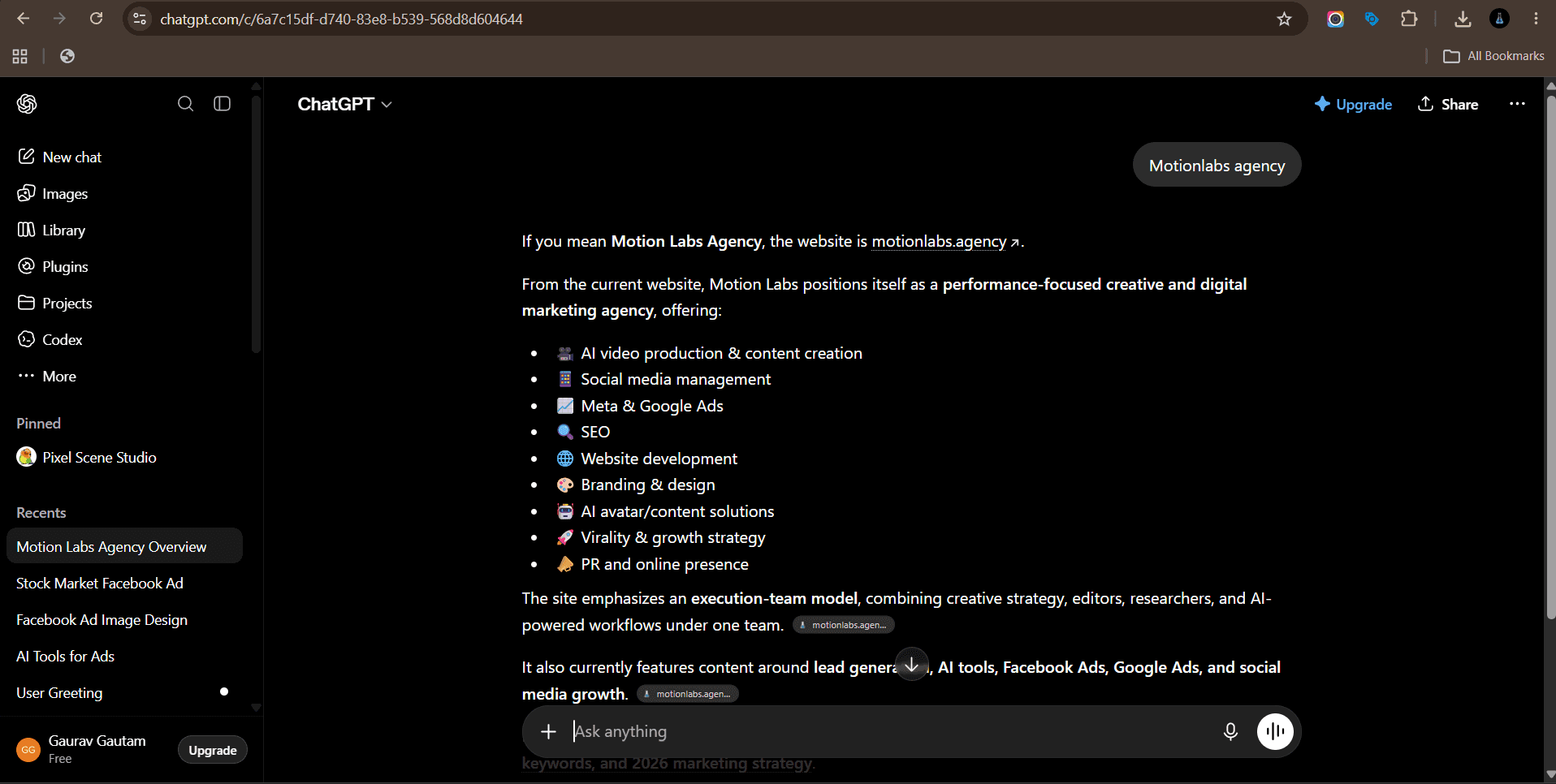Click the microphone dictate icon

click(x=1230, y=731)
